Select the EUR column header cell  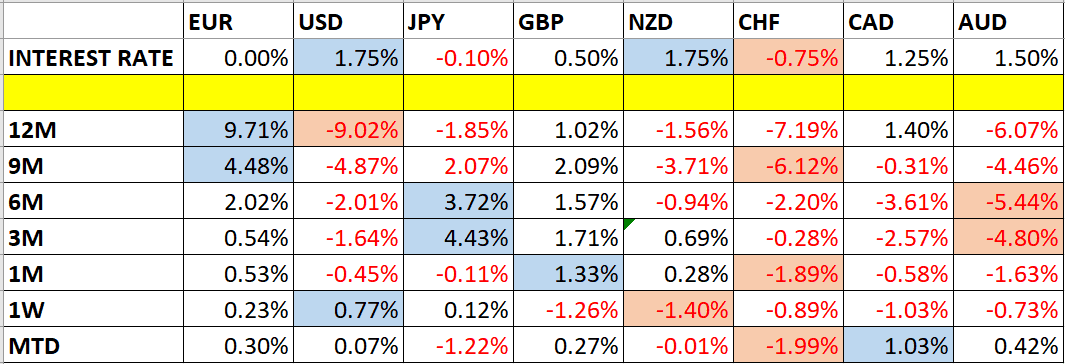pos(238,24)
